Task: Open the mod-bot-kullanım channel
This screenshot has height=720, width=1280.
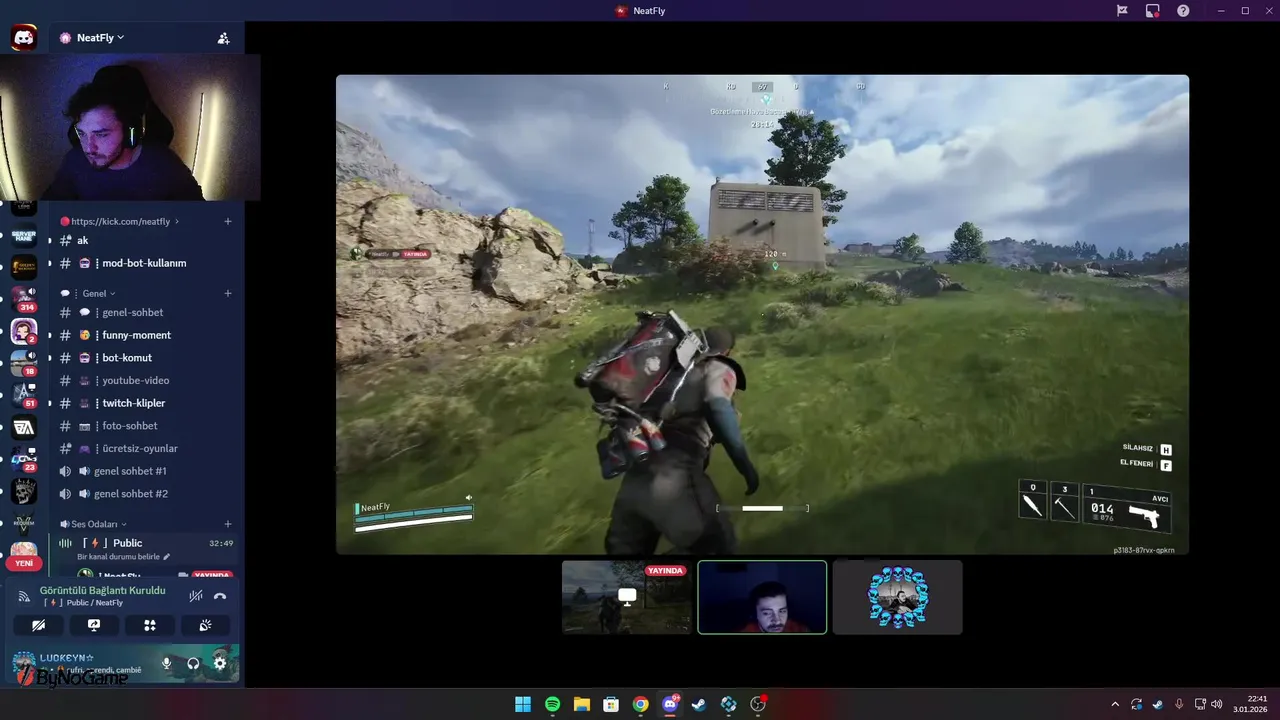Action: (x=145, y=263)
